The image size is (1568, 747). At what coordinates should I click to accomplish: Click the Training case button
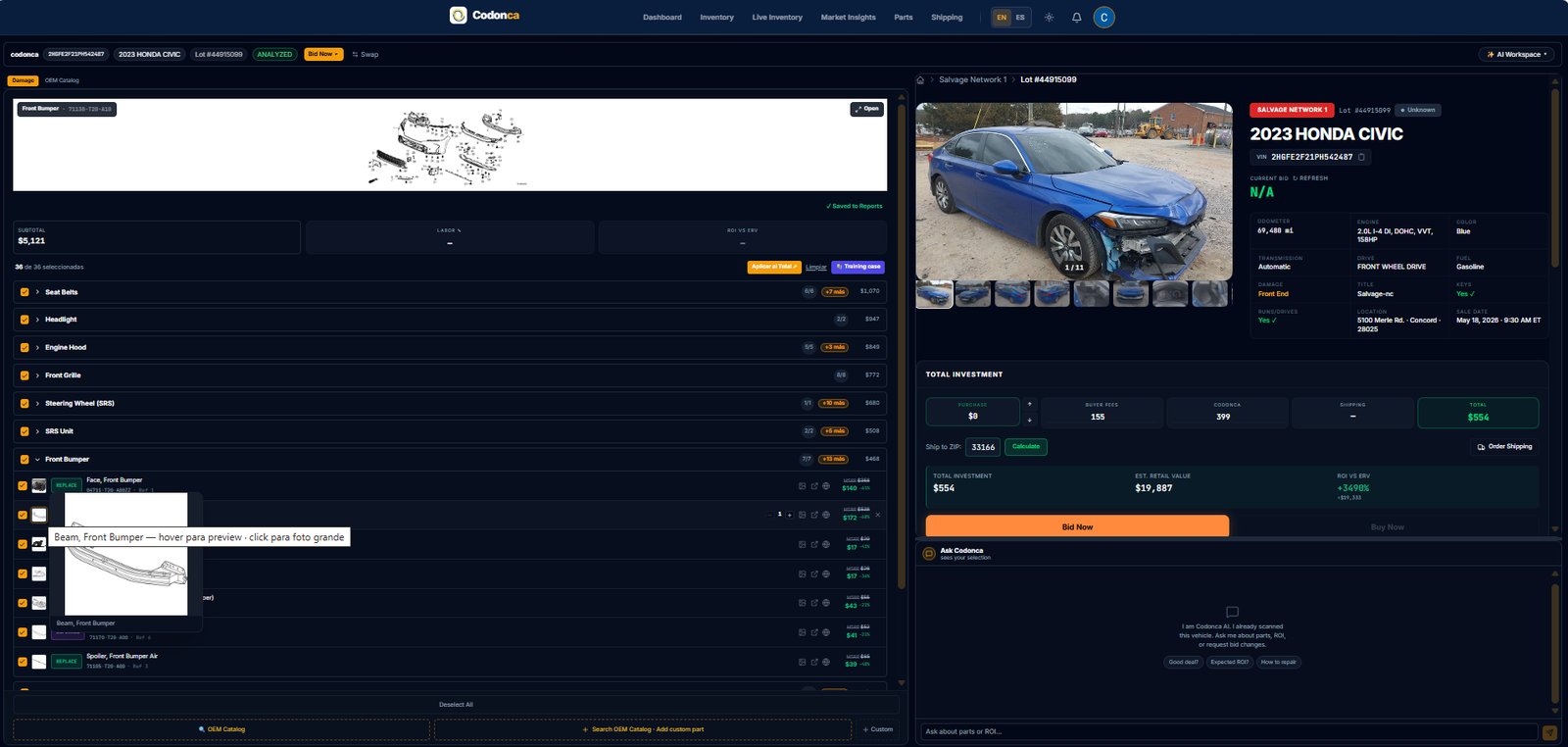click(x=858, y=267)
